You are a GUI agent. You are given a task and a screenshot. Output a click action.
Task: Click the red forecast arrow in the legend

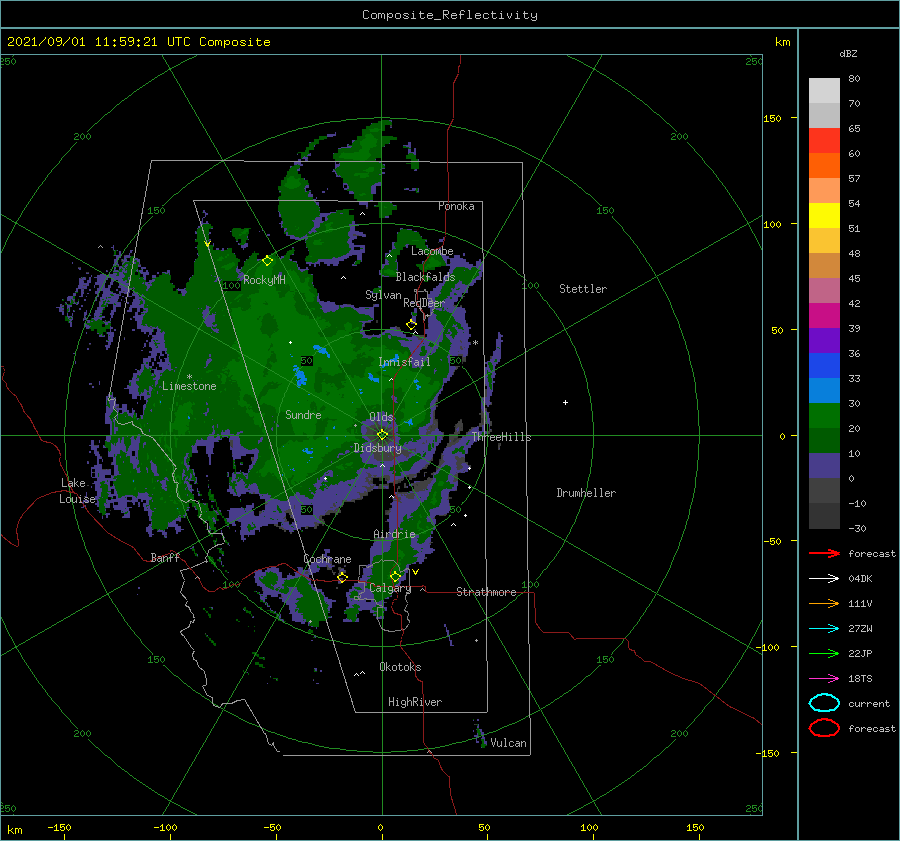coord(824,553)
